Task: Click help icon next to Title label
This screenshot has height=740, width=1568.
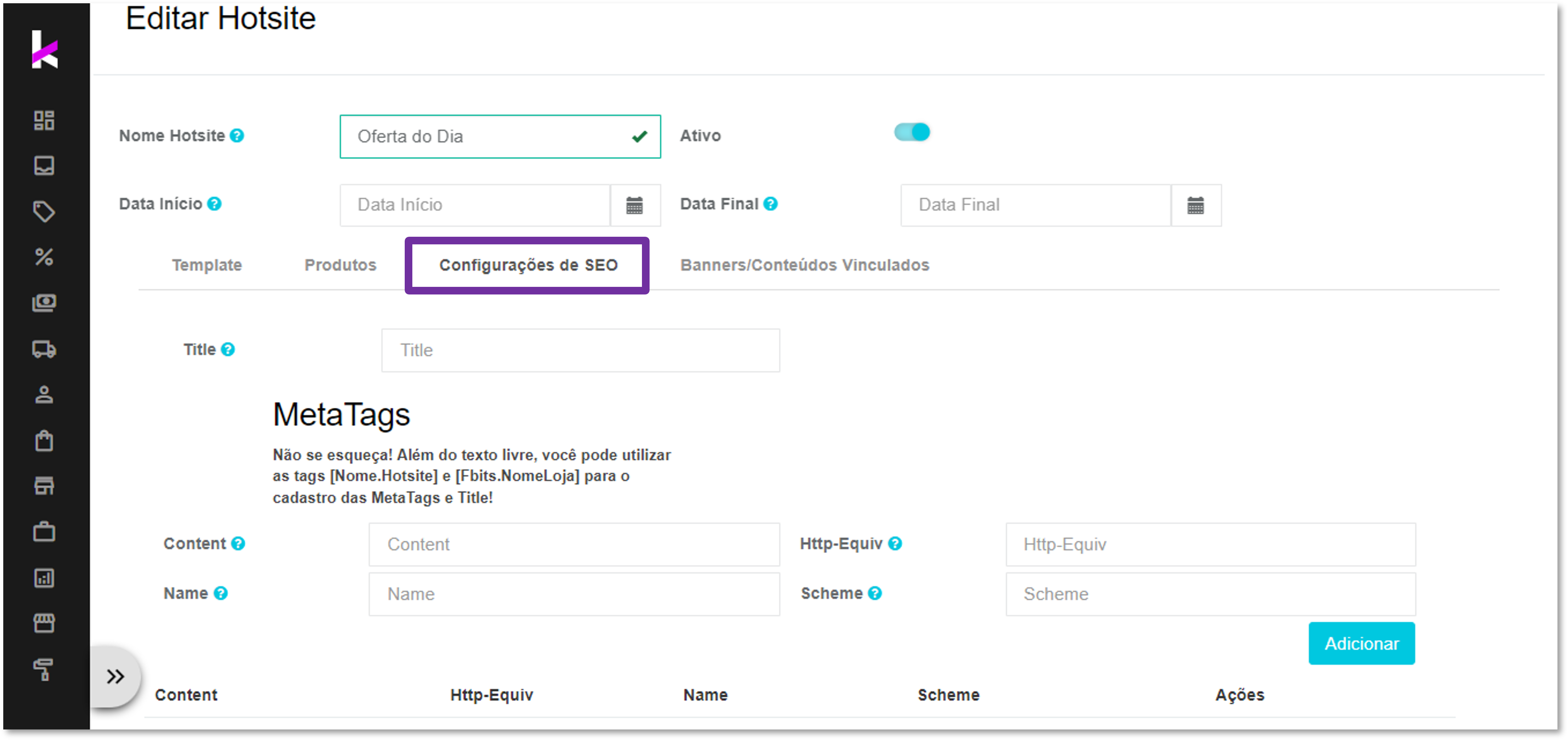Action: pos(228,349)
